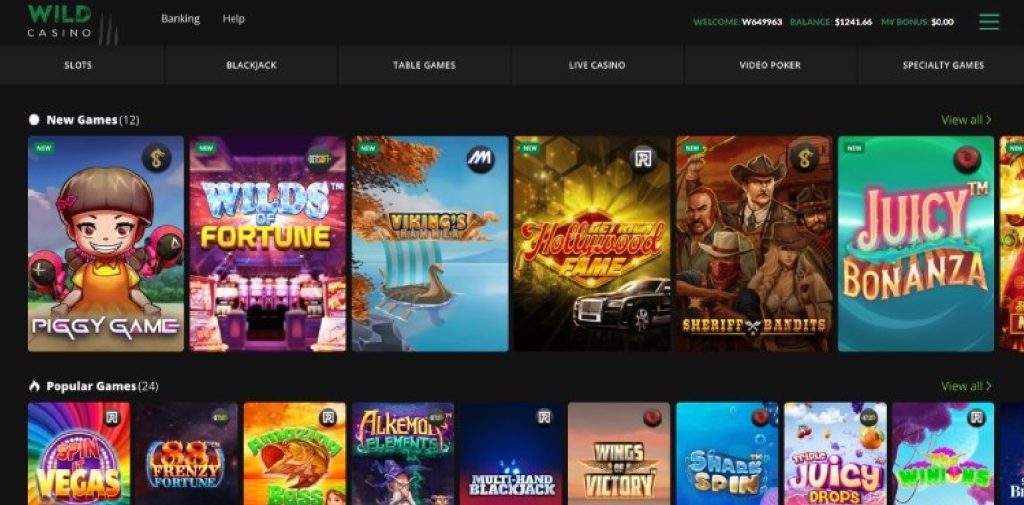Viewport: 1024px width, 505px height.
Task: Click red provider badge on Juicy Bonanza
Action: [967, 159]
